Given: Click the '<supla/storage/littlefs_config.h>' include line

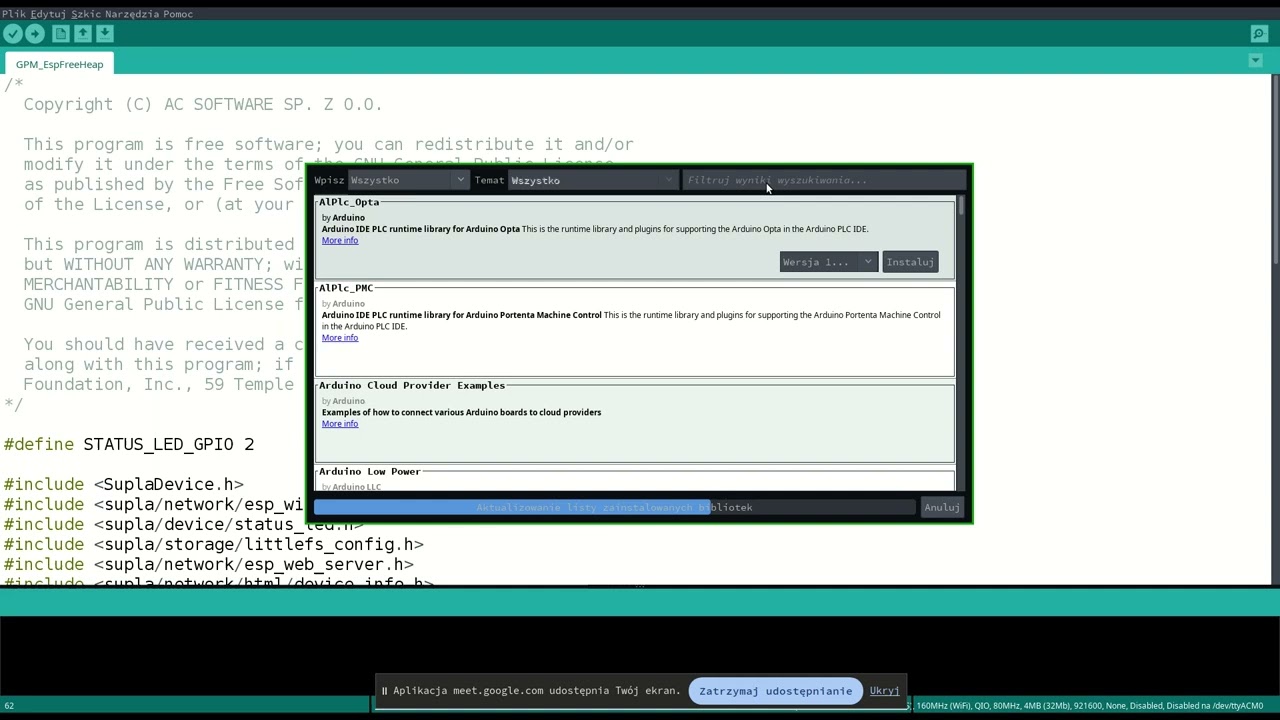Looking at the screenshot, I should coord(214,544).
